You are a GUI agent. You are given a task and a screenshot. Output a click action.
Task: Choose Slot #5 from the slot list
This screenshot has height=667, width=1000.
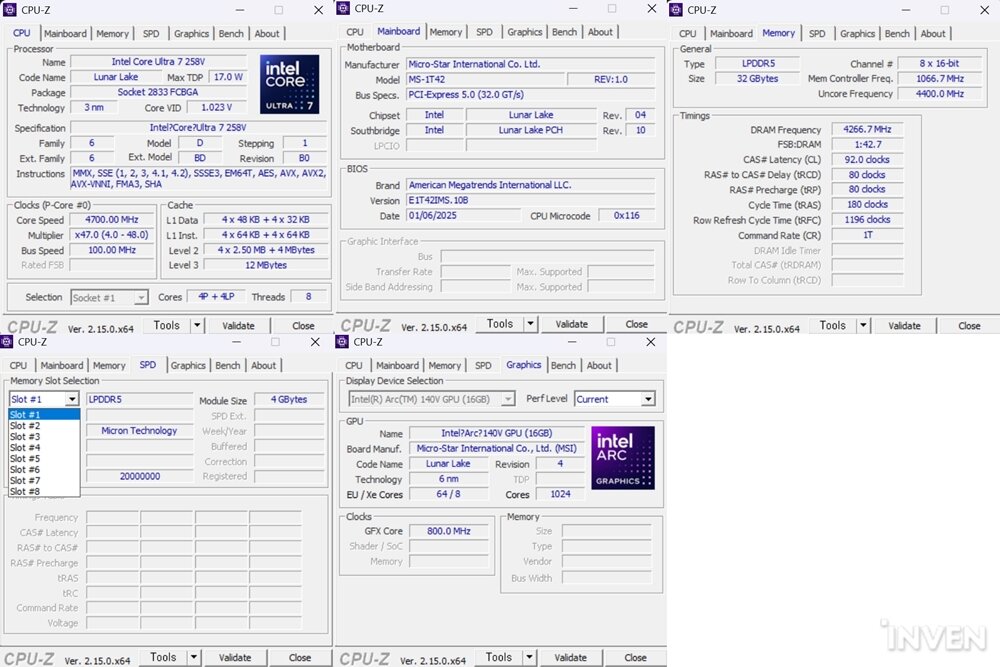(44, 458)
